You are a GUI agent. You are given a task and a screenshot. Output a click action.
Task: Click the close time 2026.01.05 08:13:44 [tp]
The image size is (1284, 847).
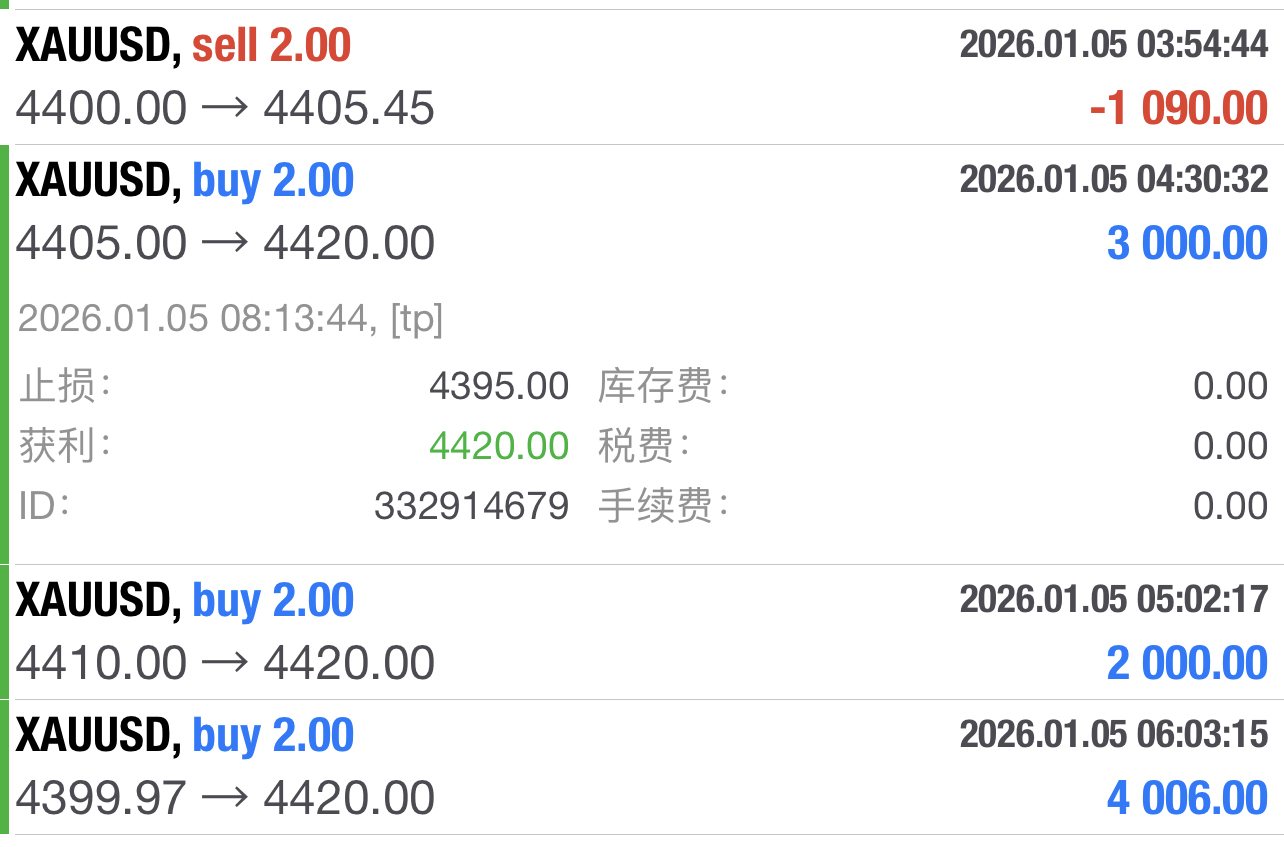(x=230, y=320)
